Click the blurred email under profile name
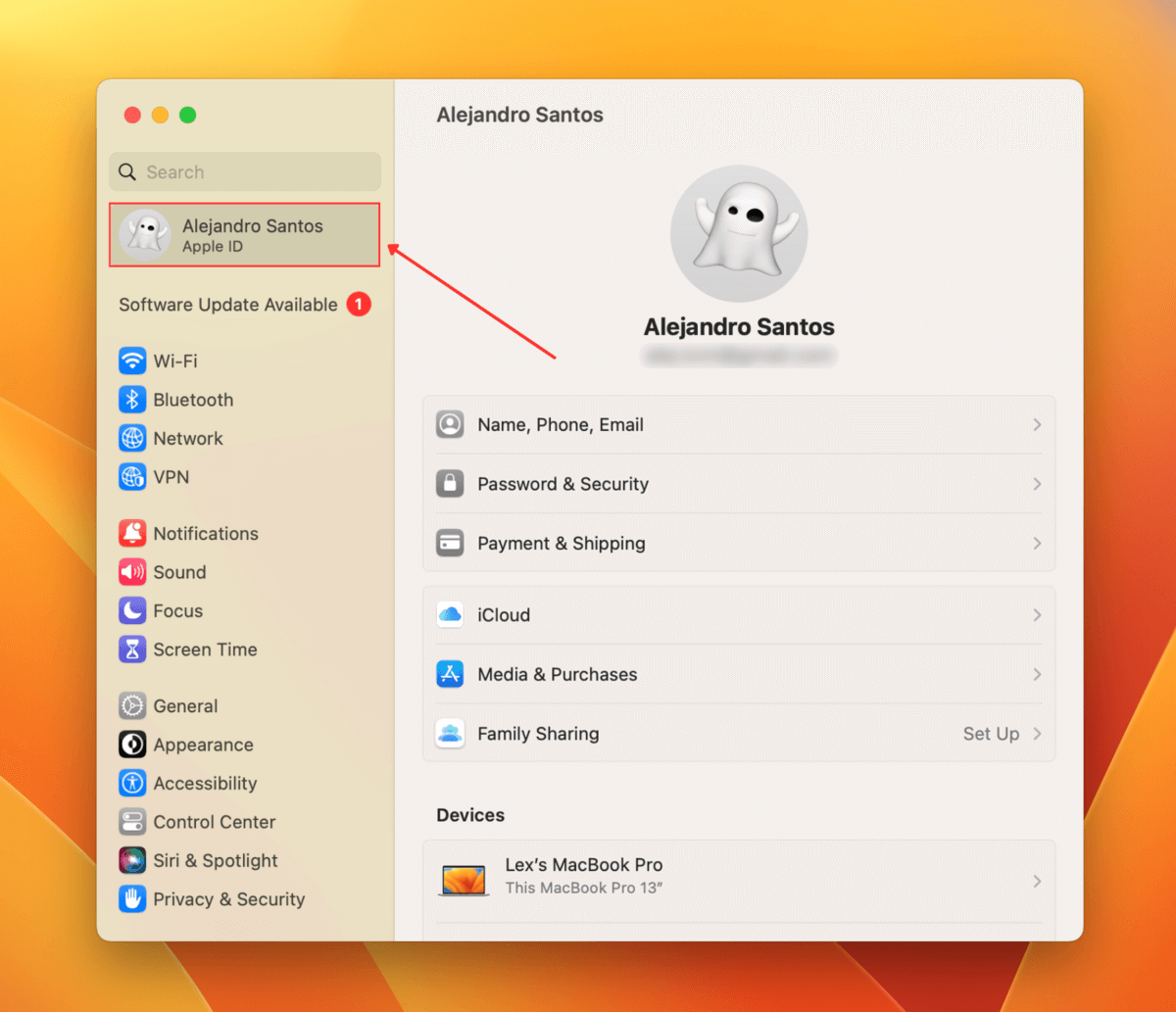The height and width of the screenshot is (1012, 1176). point(739,356)
